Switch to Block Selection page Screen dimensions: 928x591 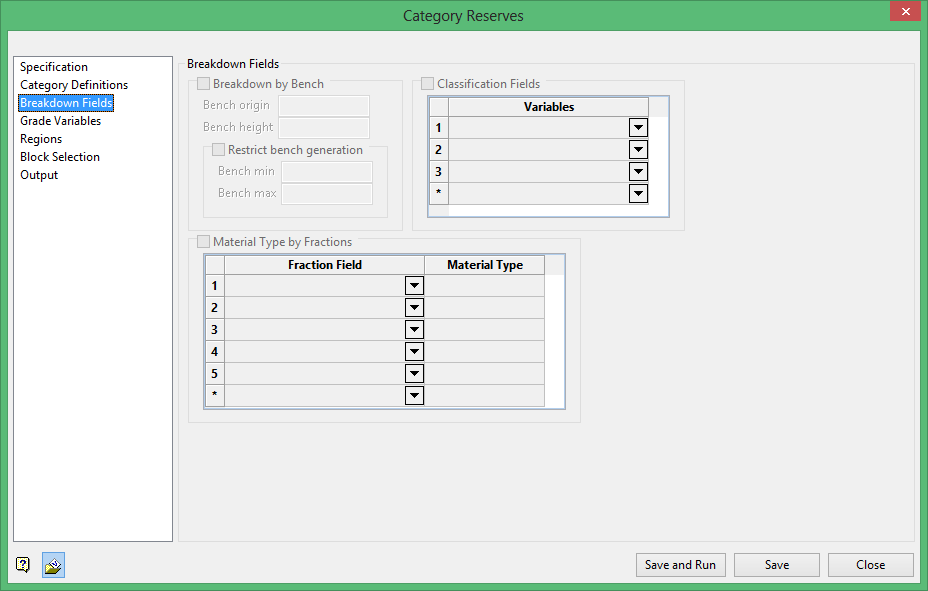(60, 157)
